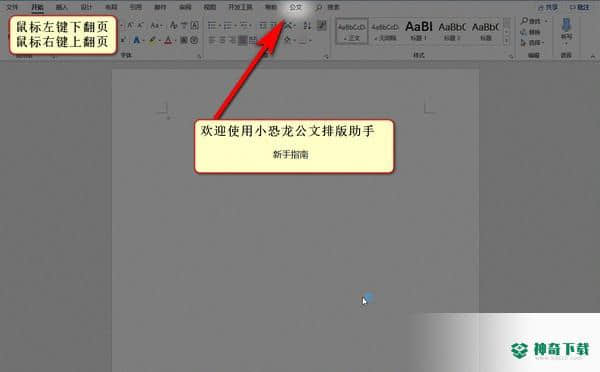Screen dimensions: 600x372
Task: Click the clear formatting icon
Action: coord(174,26)
